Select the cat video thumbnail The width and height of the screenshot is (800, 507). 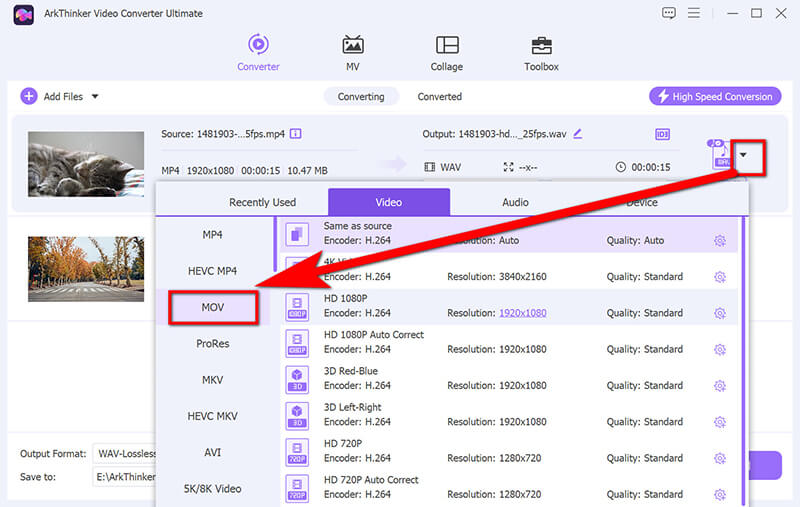coord(86,164)
